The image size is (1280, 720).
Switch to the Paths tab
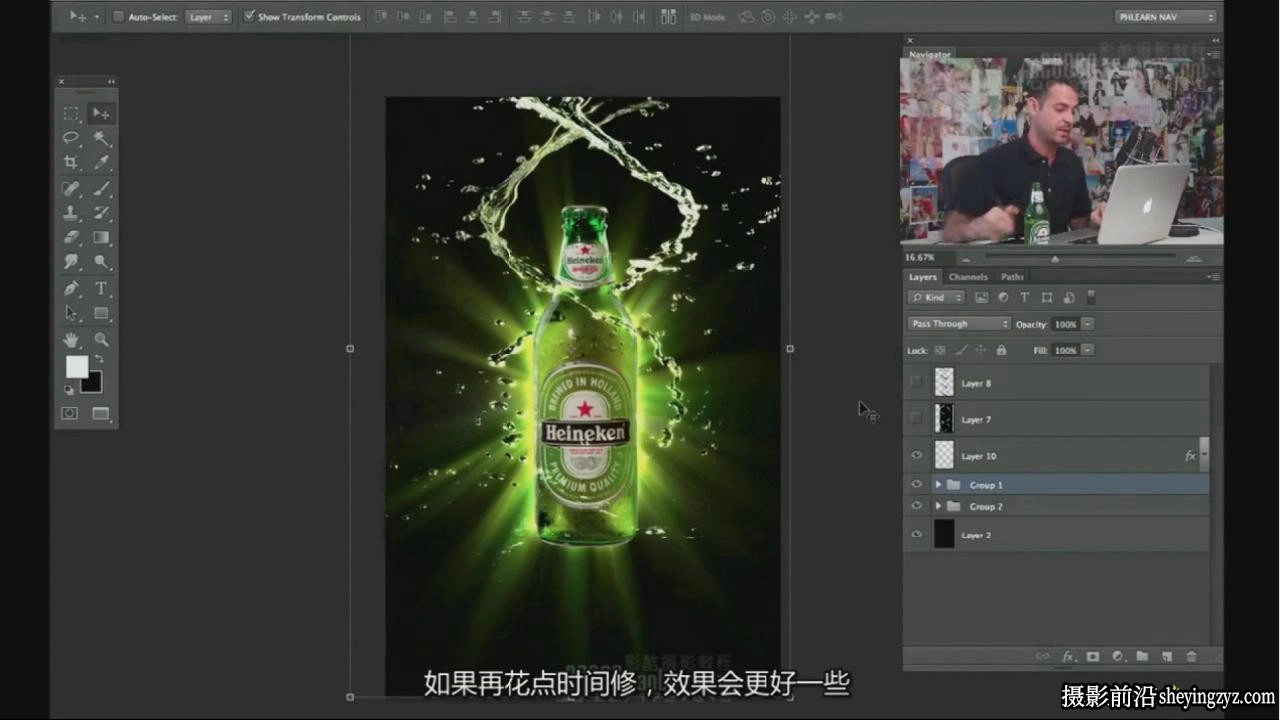(x=1013, y=277)
